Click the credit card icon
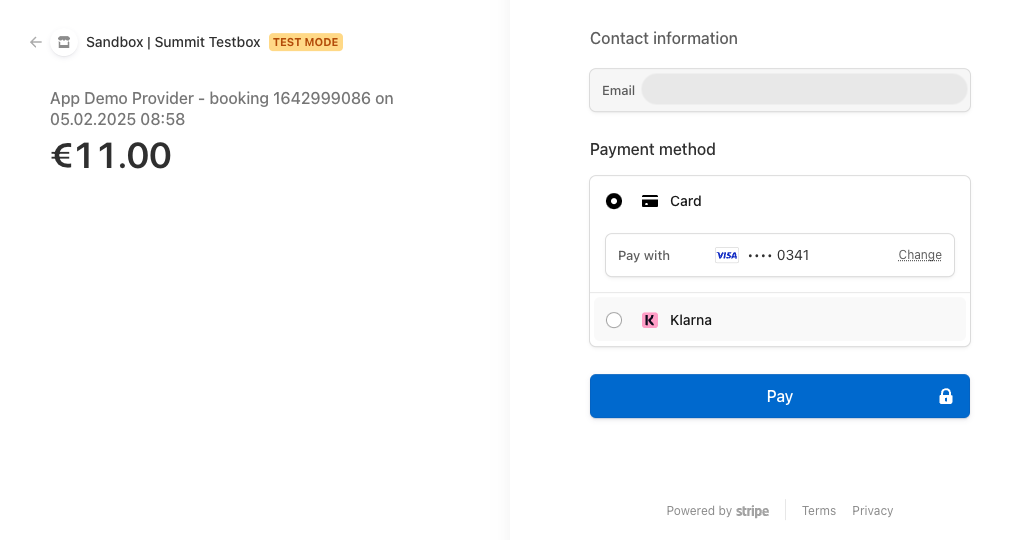Viewport: 1026px width, 540px height. (650, 201)
